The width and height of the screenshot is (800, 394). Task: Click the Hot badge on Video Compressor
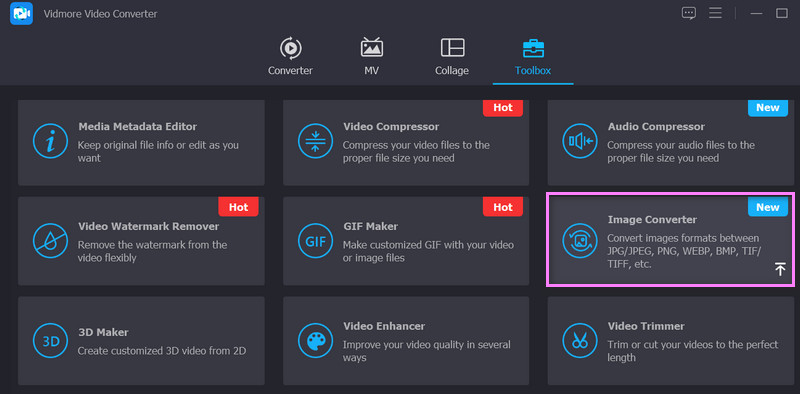pyautogui.click(x=503, y=108)
